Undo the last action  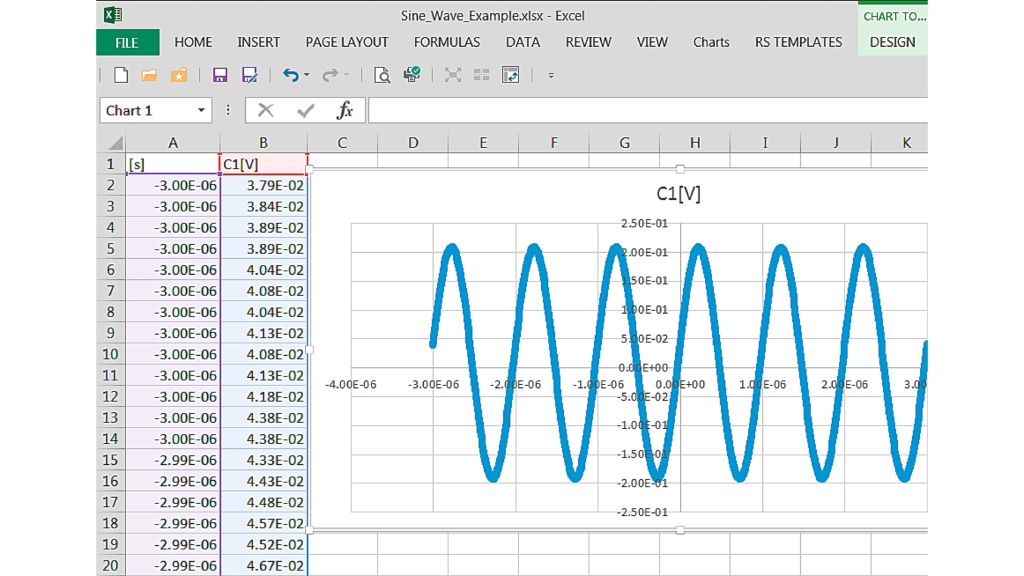point(291,75)
